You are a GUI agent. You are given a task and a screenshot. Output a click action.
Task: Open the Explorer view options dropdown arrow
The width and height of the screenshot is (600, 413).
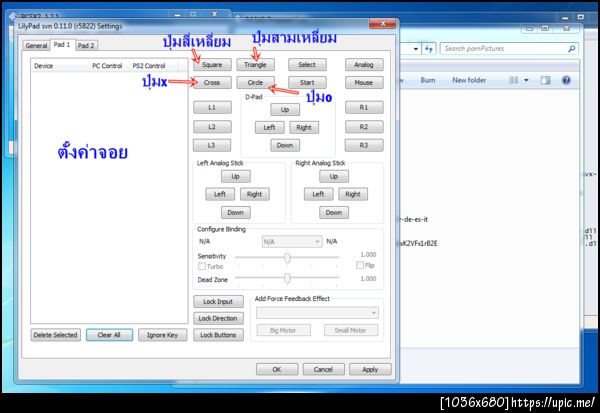pos(526,80)
